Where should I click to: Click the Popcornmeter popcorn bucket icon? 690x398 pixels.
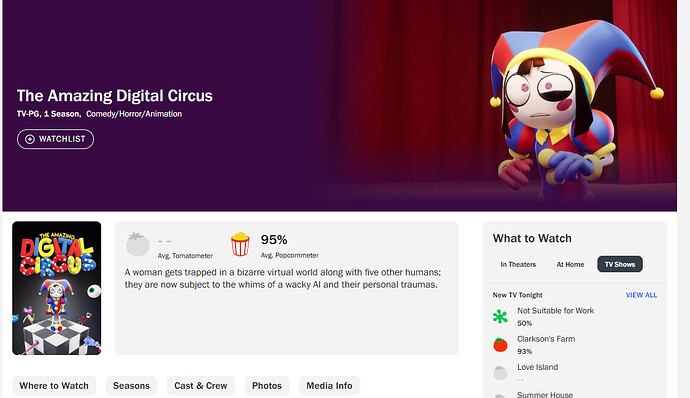tap(240, 244)
